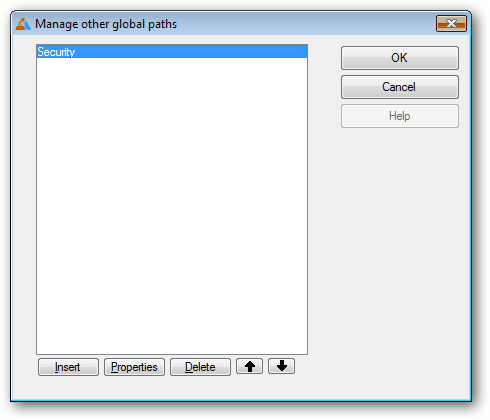The height and width of the screenshot is (420, 490).
Task: Close the Manage other global paths dialog
Action: (451, 24)
